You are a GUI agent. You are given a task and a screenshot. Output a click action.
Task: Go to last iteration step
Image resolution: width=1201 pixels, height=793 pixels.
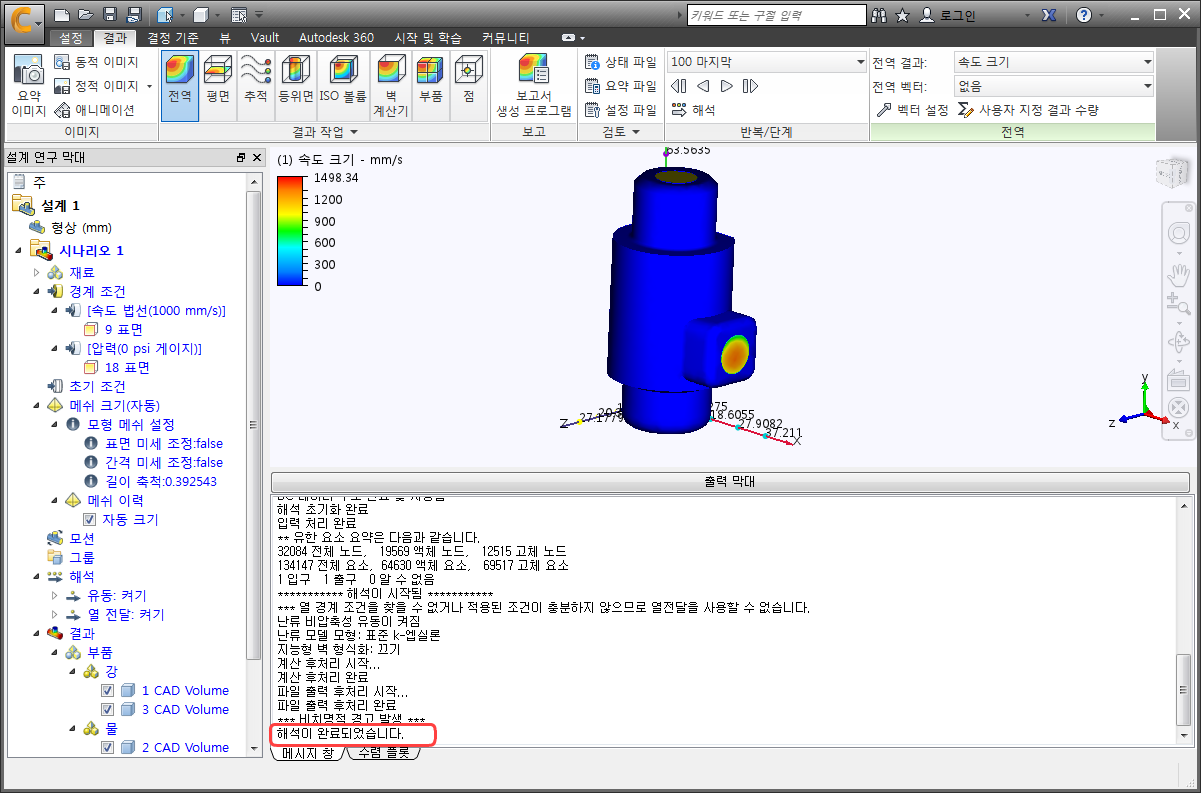(751, 86)
